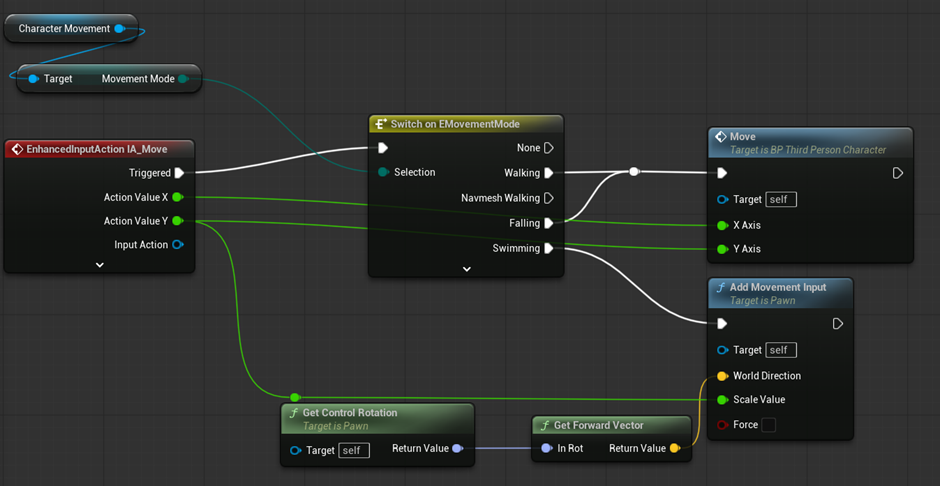
Task: Click the Triggered execution output pin
Action: (179, 173)
